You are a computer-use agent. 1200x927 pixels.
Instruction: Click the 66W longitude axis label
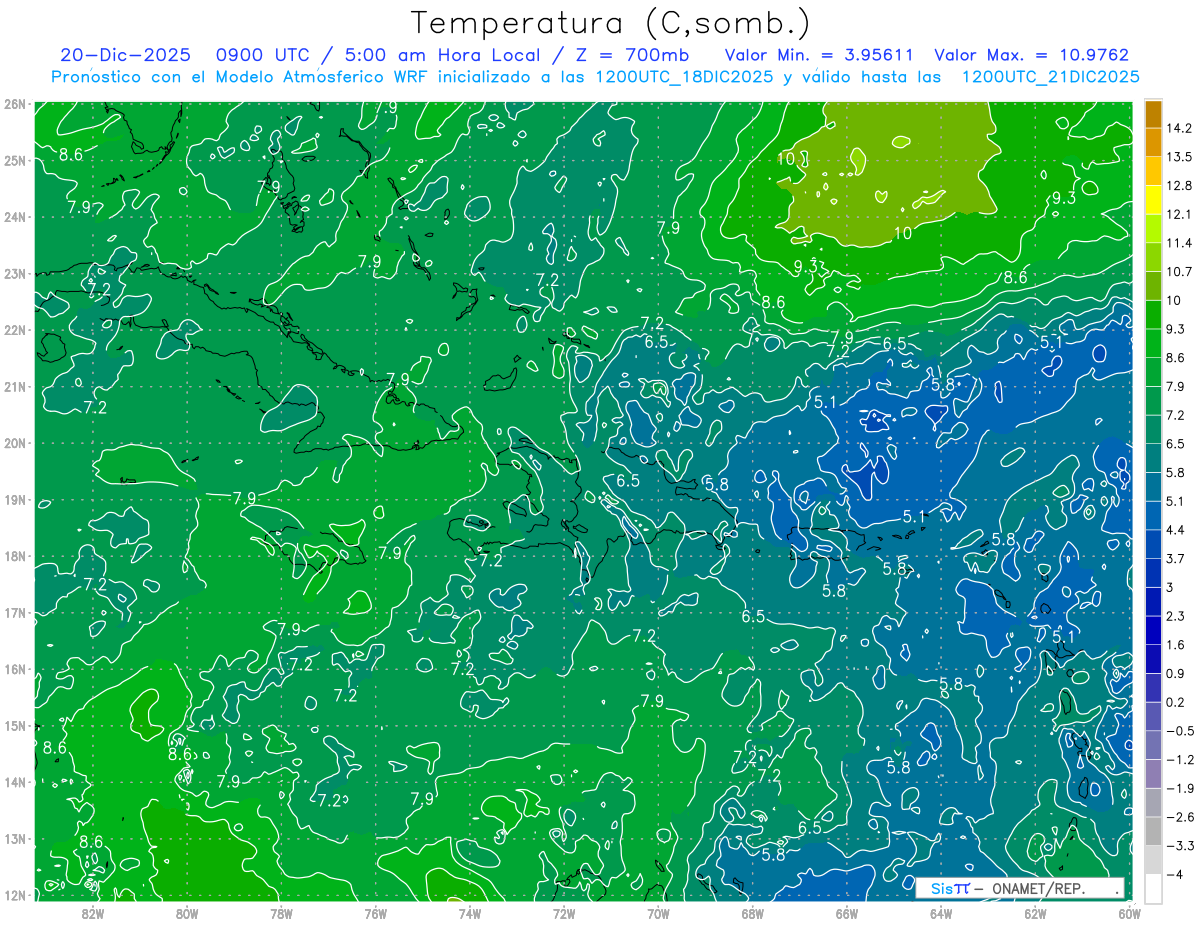pyautogui.click(x=847, y=912)
